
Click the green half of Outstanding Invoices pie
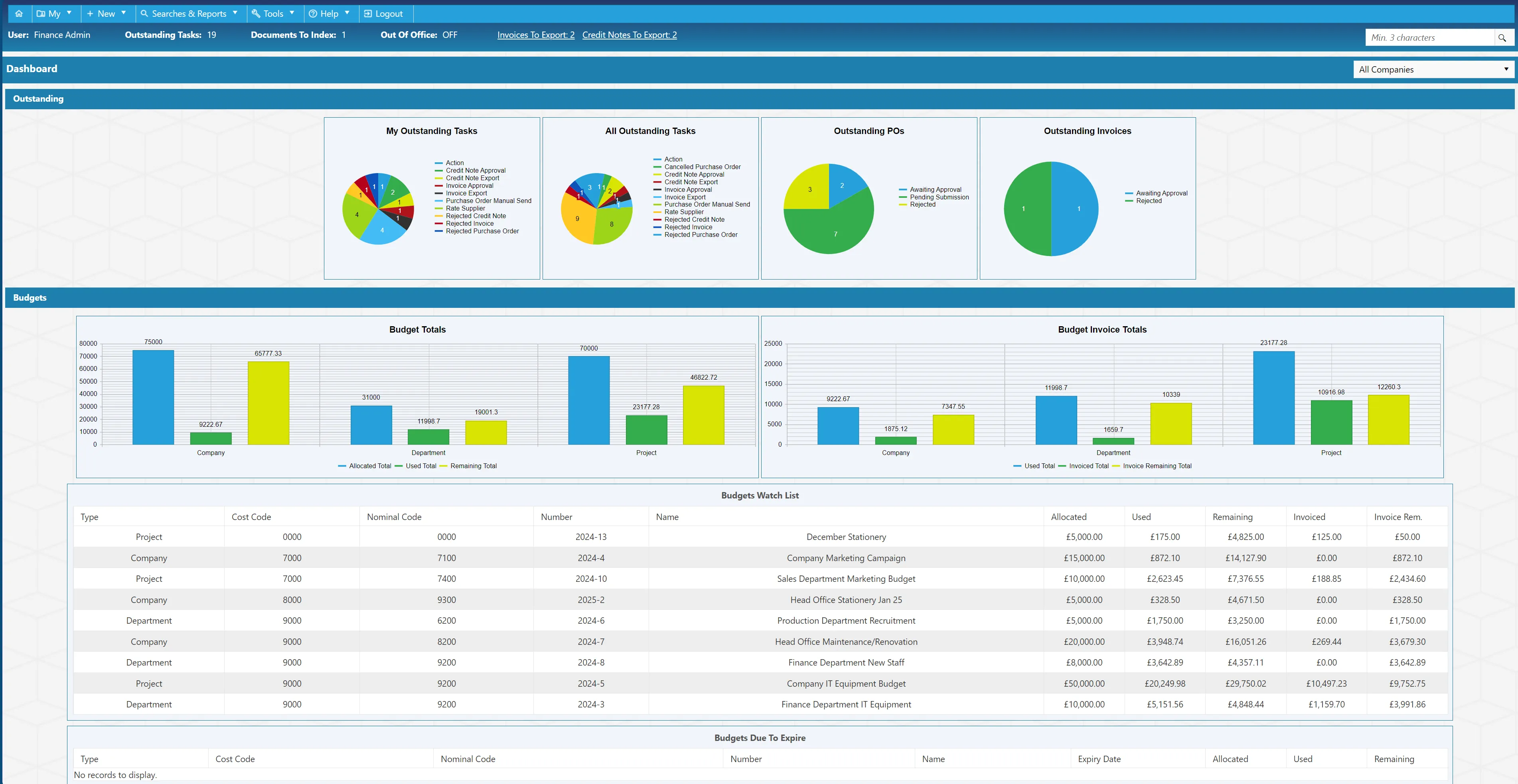pyautogui.click(x=1028, y=209)
